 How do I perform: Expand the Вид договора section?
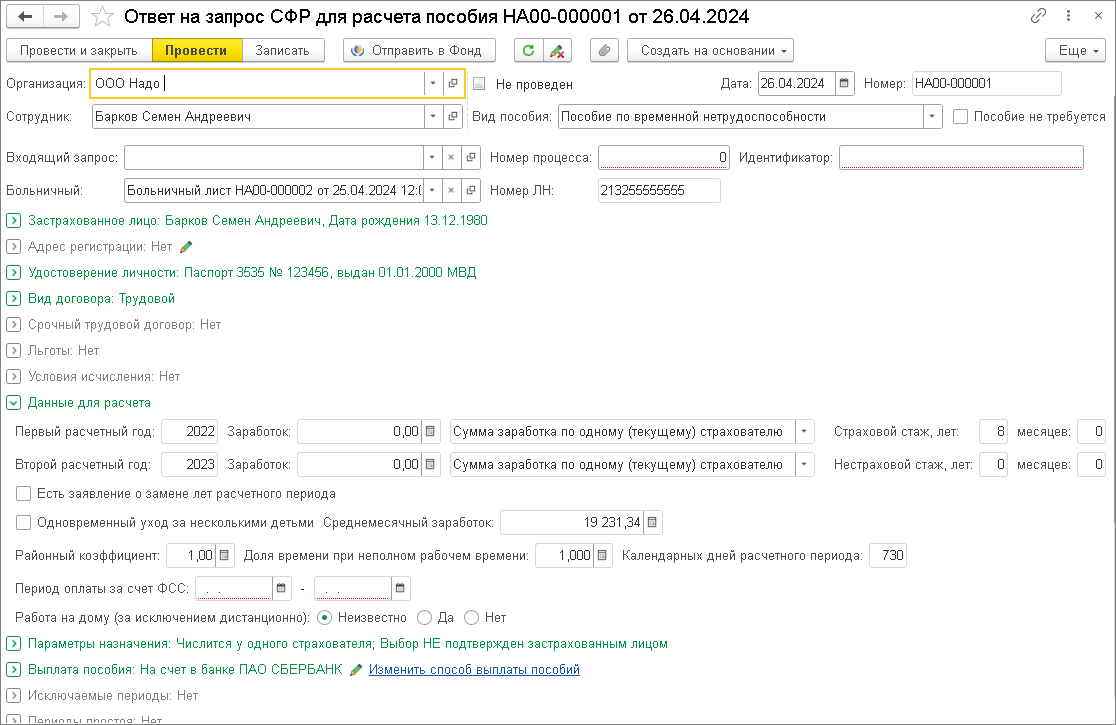(14, 299)
